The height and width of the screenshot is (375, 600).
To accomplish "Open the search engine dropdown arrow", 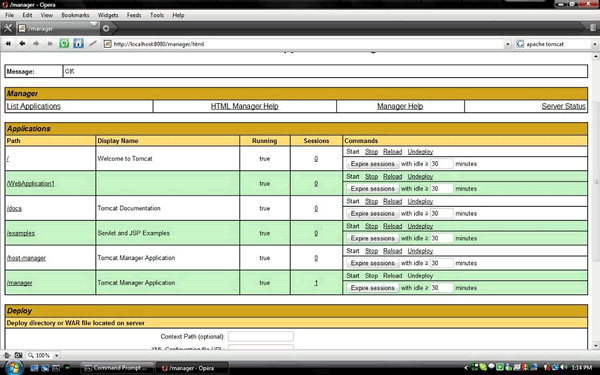I will coord(595,44).
